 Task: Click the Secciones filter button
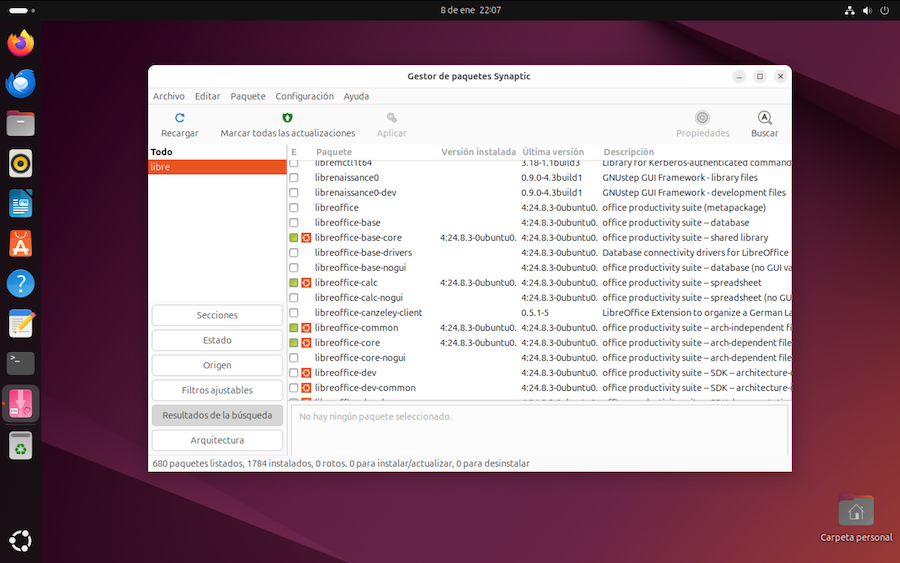[x=217, y=315]
